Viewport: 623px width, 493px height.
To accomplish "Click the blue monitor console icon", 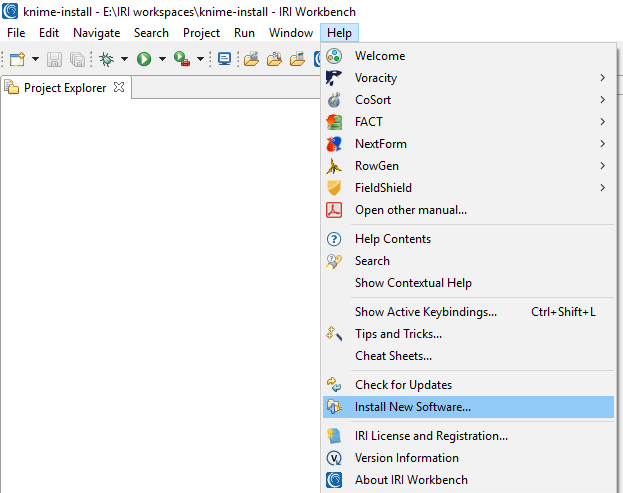I will point(224,59).
